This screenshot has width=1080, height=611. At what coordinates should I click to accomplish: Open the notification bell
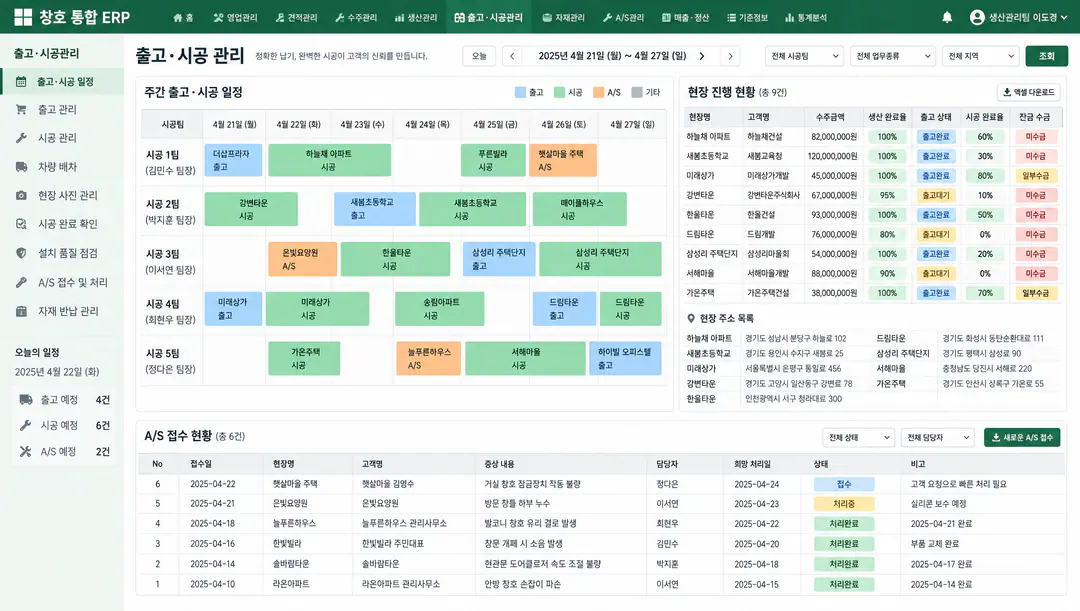pos(947,17)
